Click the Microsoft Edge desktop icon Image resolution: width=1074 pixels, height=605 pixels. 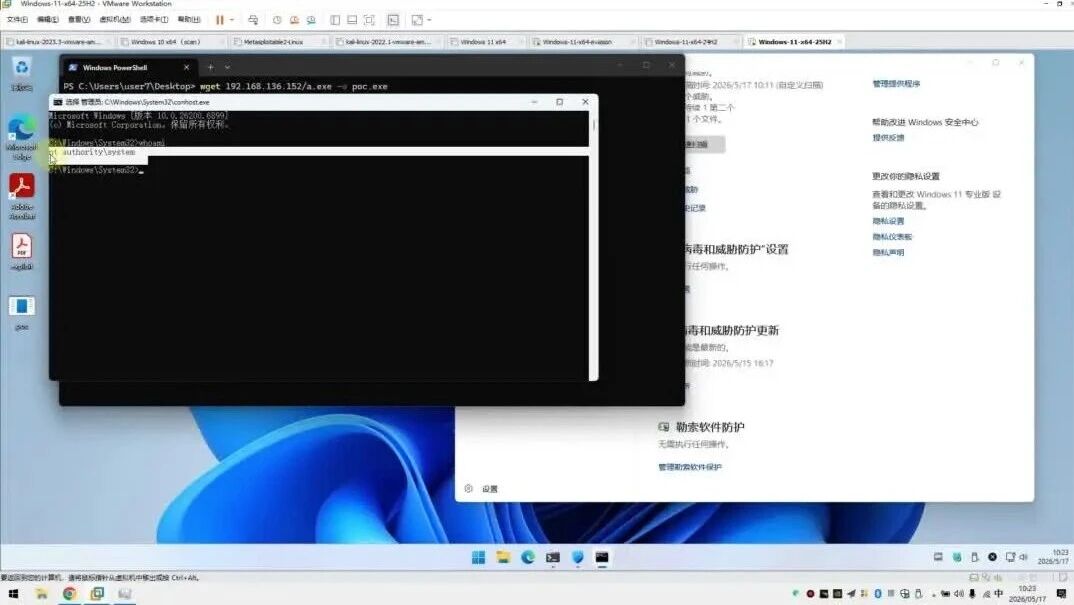(22, 138)
